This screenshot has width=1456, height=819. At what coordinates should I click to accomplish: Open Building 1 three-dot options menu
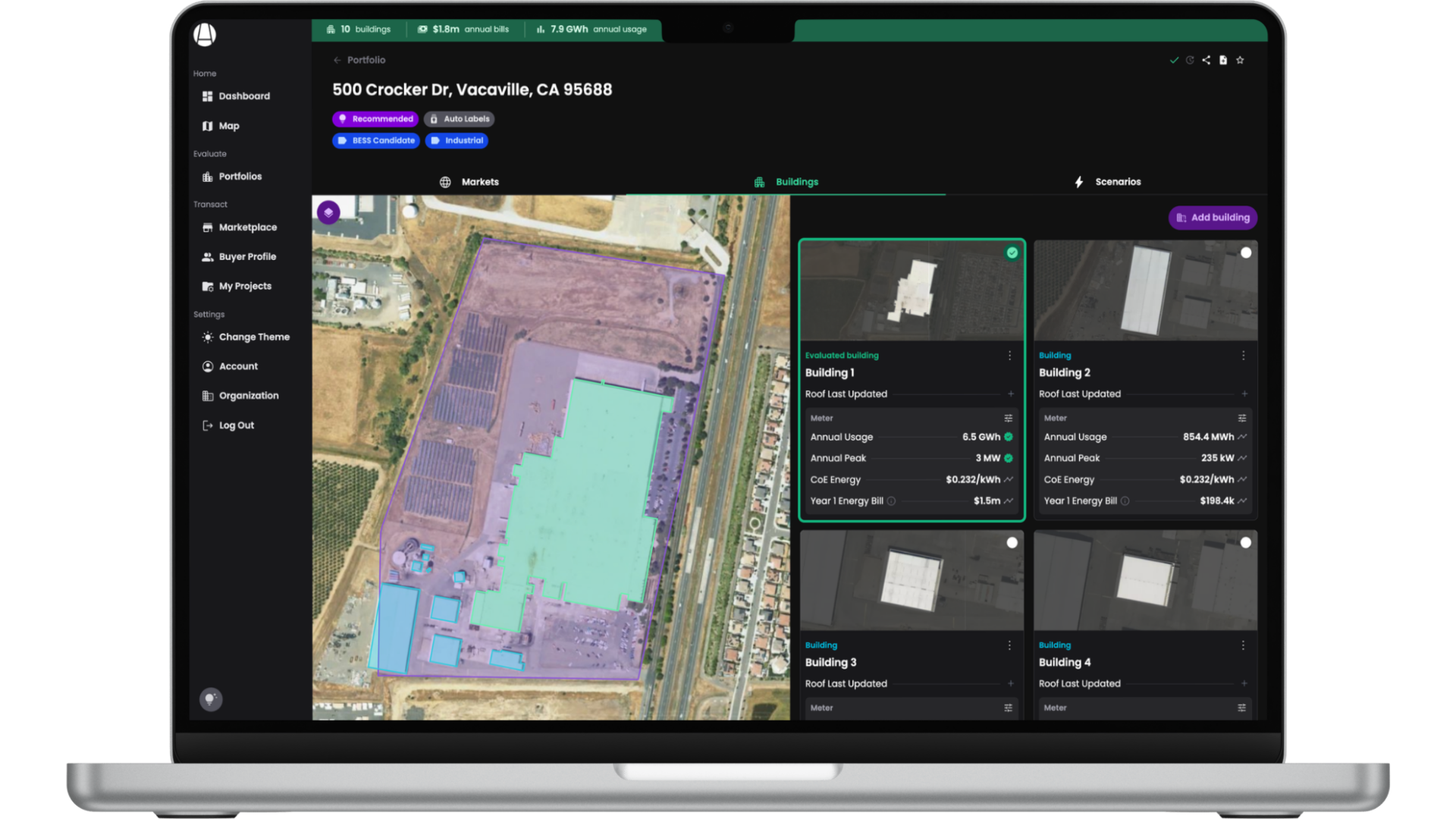(1009, 356)
